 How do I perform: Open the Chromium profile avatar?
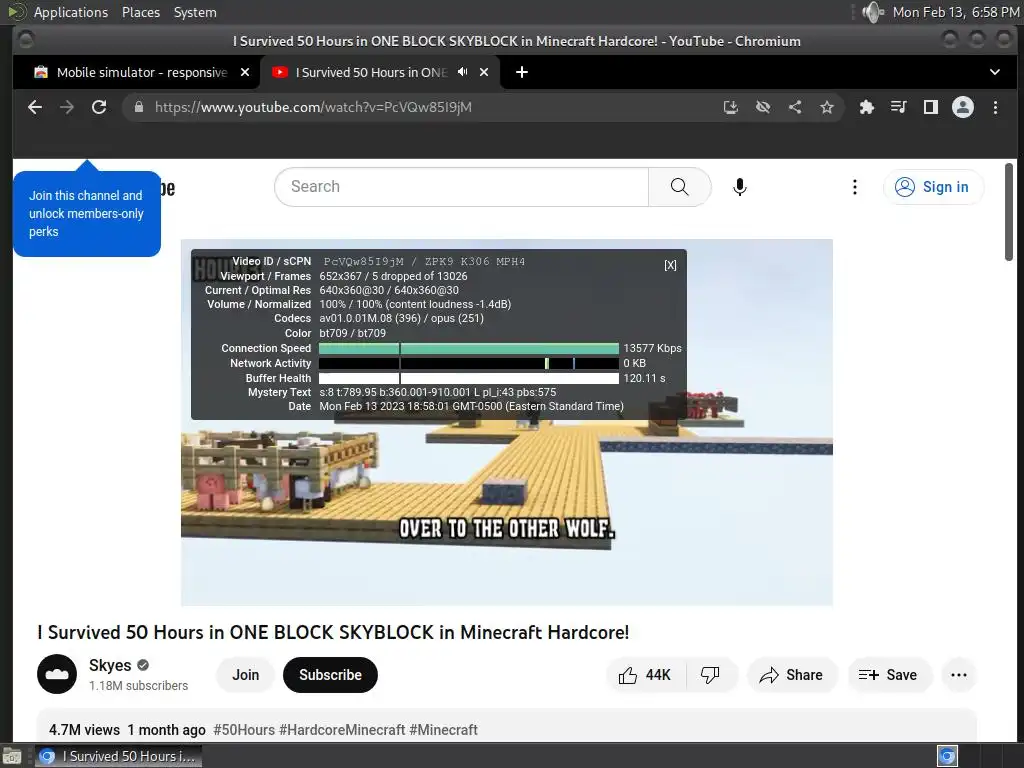[x=963, y=107]
